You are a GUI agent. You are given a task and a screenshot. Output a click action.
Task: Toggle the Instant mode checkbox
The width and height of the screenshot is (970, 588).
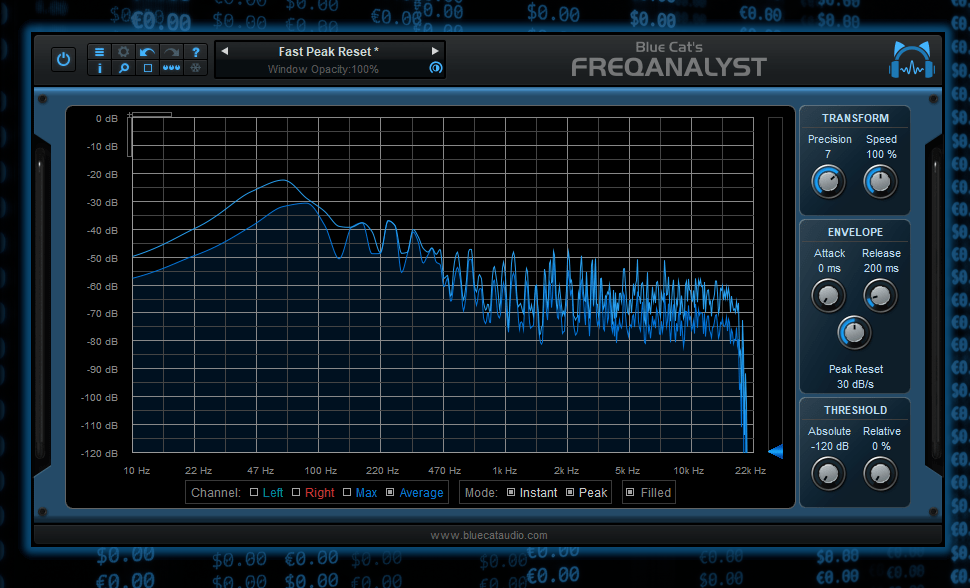pos(510,492)
